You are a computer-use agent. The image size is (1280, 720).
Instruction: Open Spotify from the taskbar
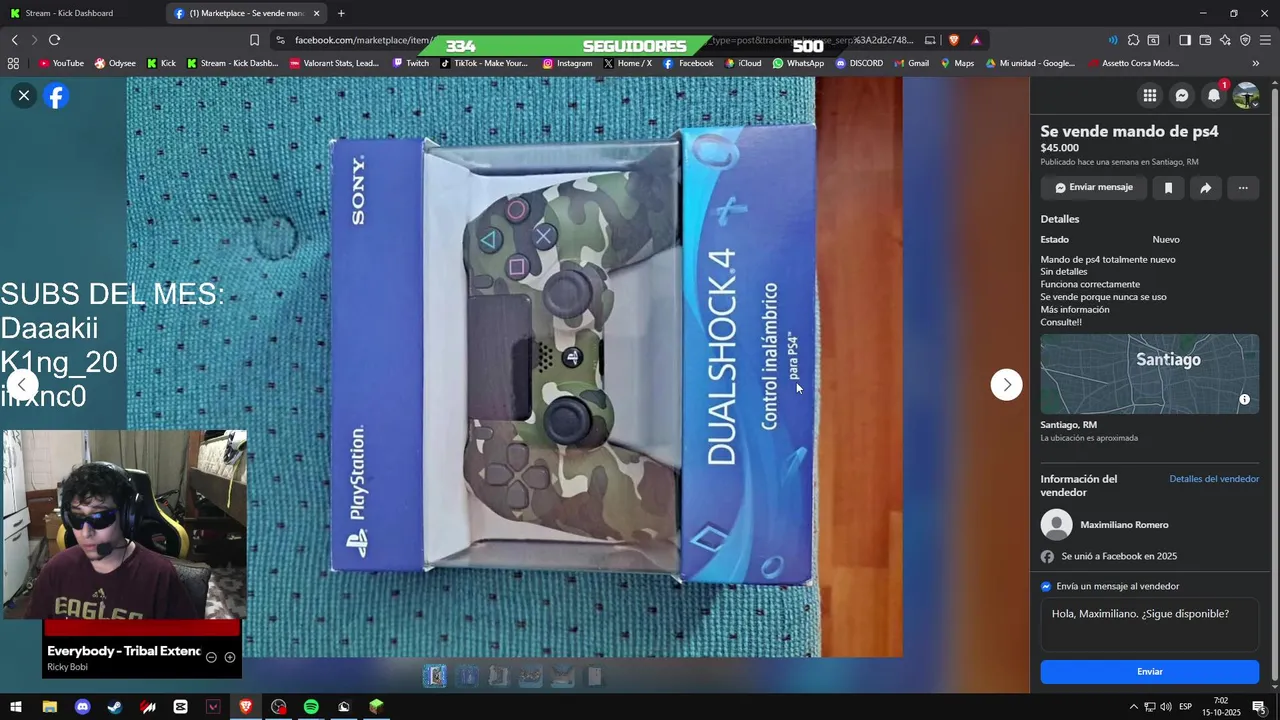(311, 707)
